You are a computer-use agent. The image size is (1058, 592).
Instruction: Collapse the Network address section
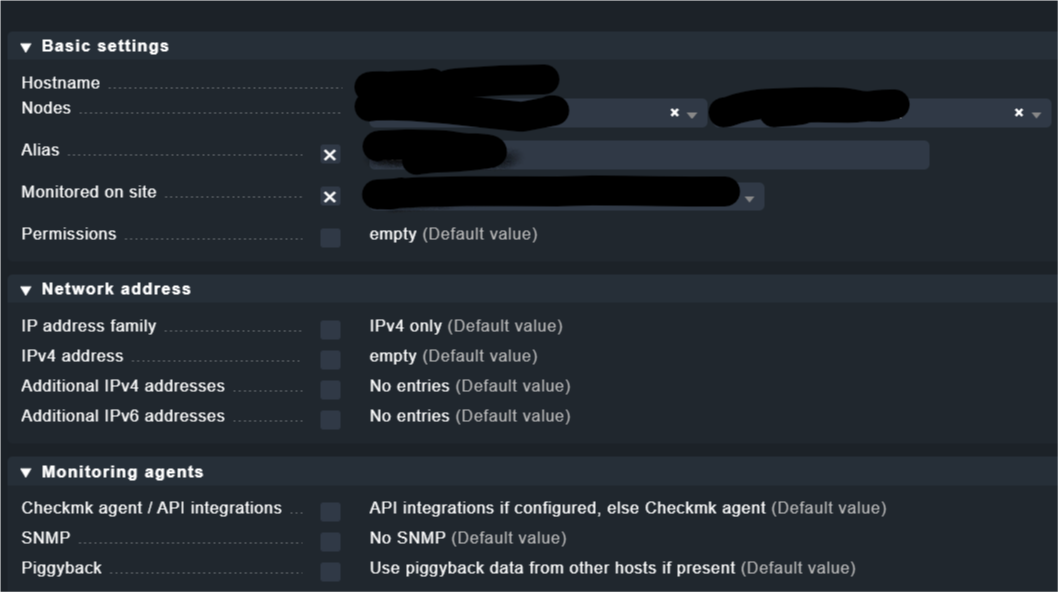click(26, 290)
